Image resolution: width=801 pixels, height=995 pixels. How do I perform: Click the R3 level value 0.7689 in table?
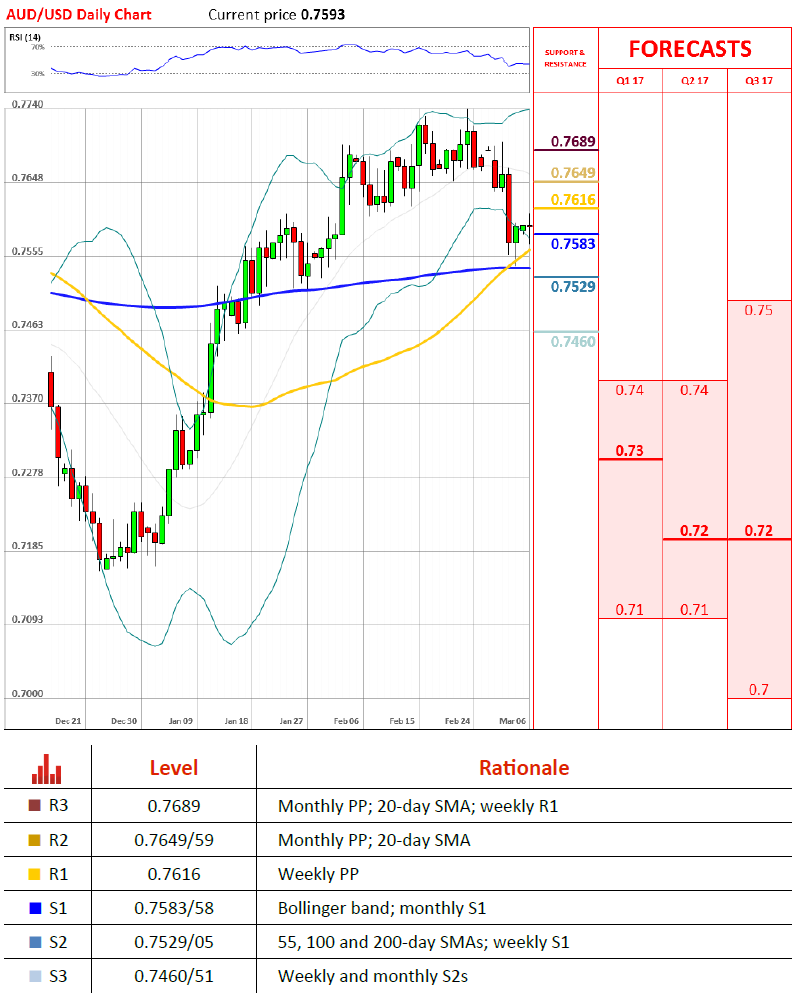pyautogui.click(x=174, y=806)
